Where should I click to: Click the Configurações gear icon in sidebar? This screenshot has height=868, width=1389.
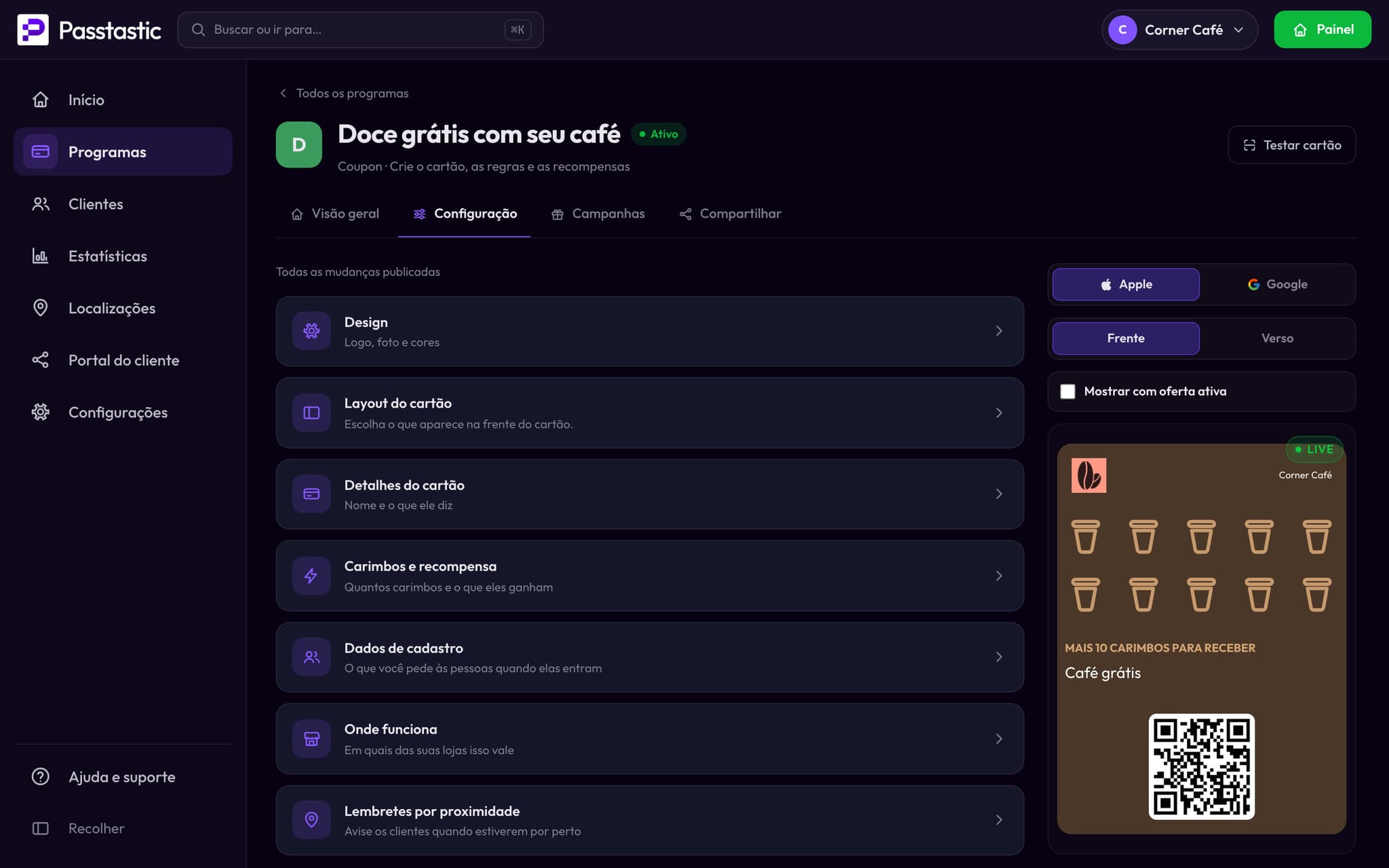pos(41,412)
